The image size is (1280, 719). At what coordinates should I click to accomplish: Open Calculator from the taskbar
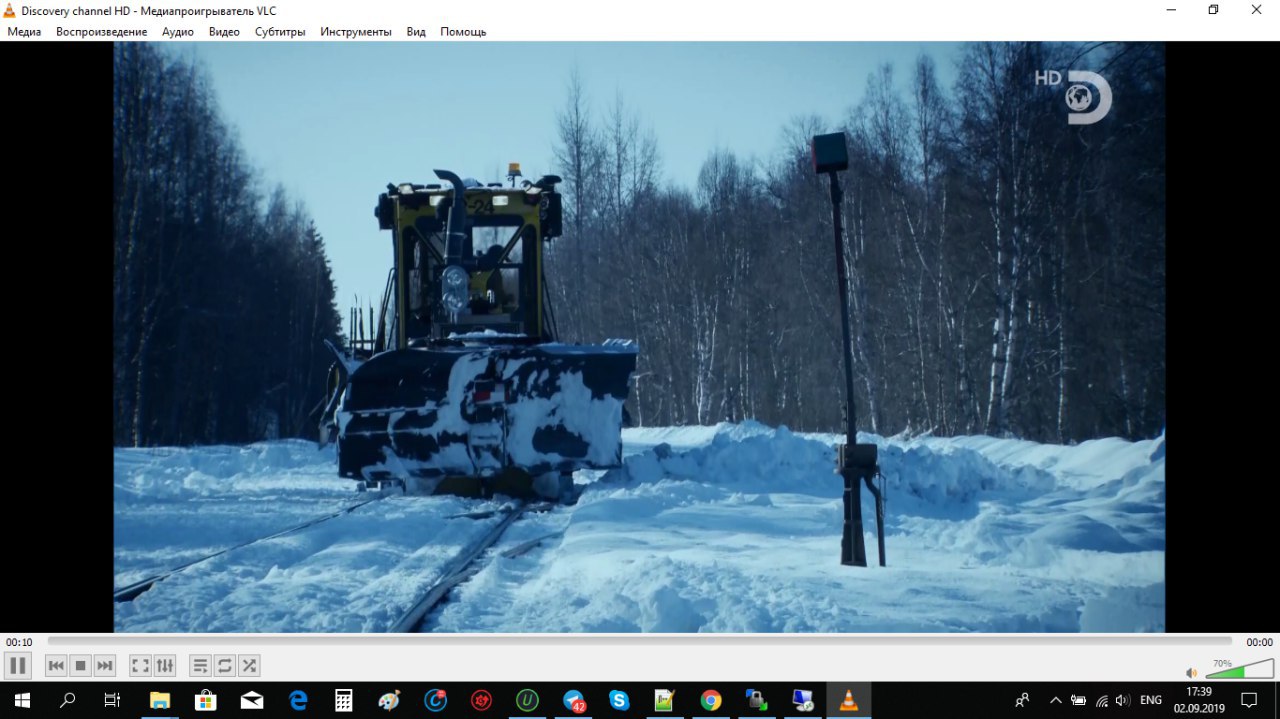[x=344, y=700]
